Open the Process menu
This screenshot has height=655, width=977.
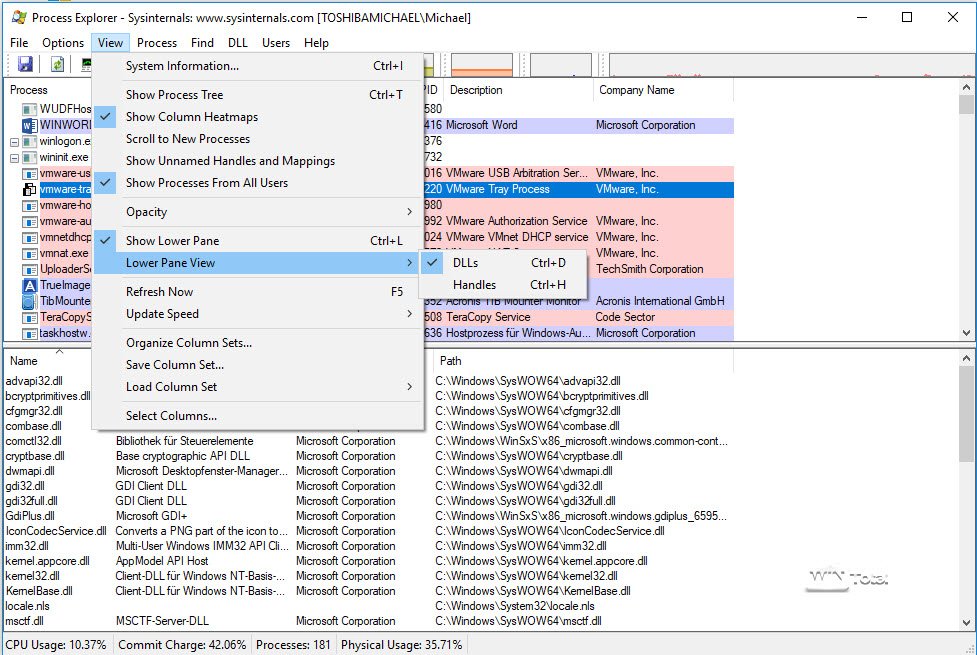coord(157,42)
